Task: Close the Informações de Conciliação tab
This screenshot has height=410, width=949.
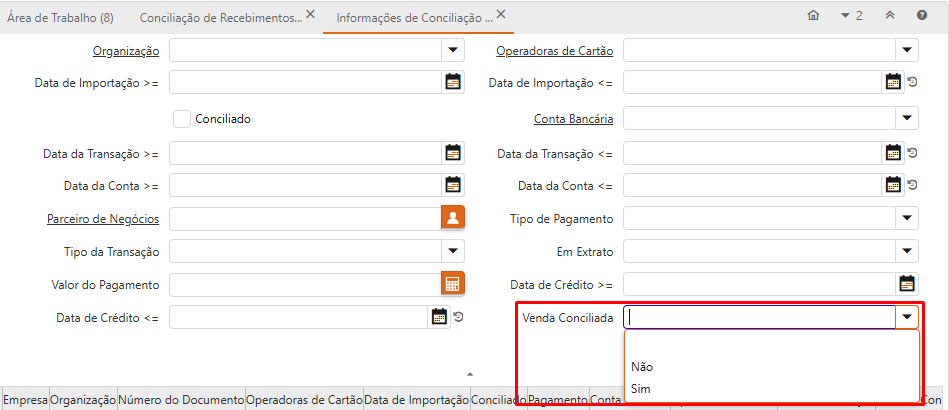Action: pyautogui.click(x=501, y=15)
